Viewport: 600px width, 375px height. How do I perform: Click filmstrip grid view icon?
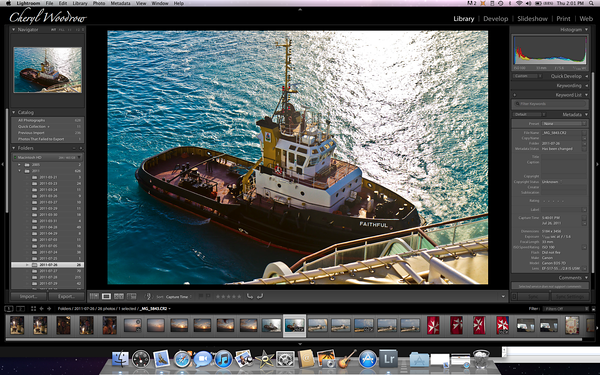point(33,308)
